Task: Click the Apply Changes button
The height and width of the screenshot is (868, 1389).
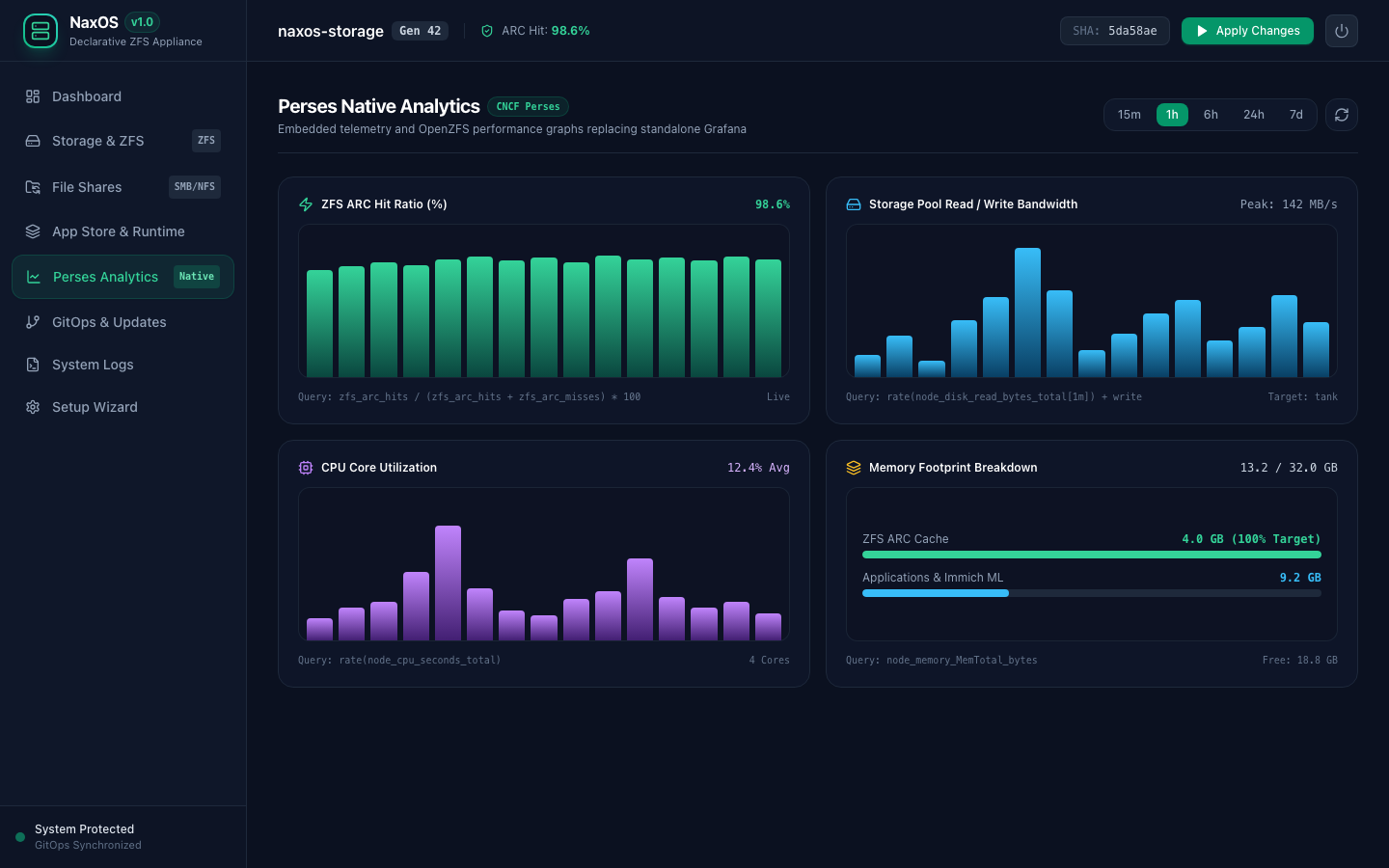Action: tap(1247, 31)
